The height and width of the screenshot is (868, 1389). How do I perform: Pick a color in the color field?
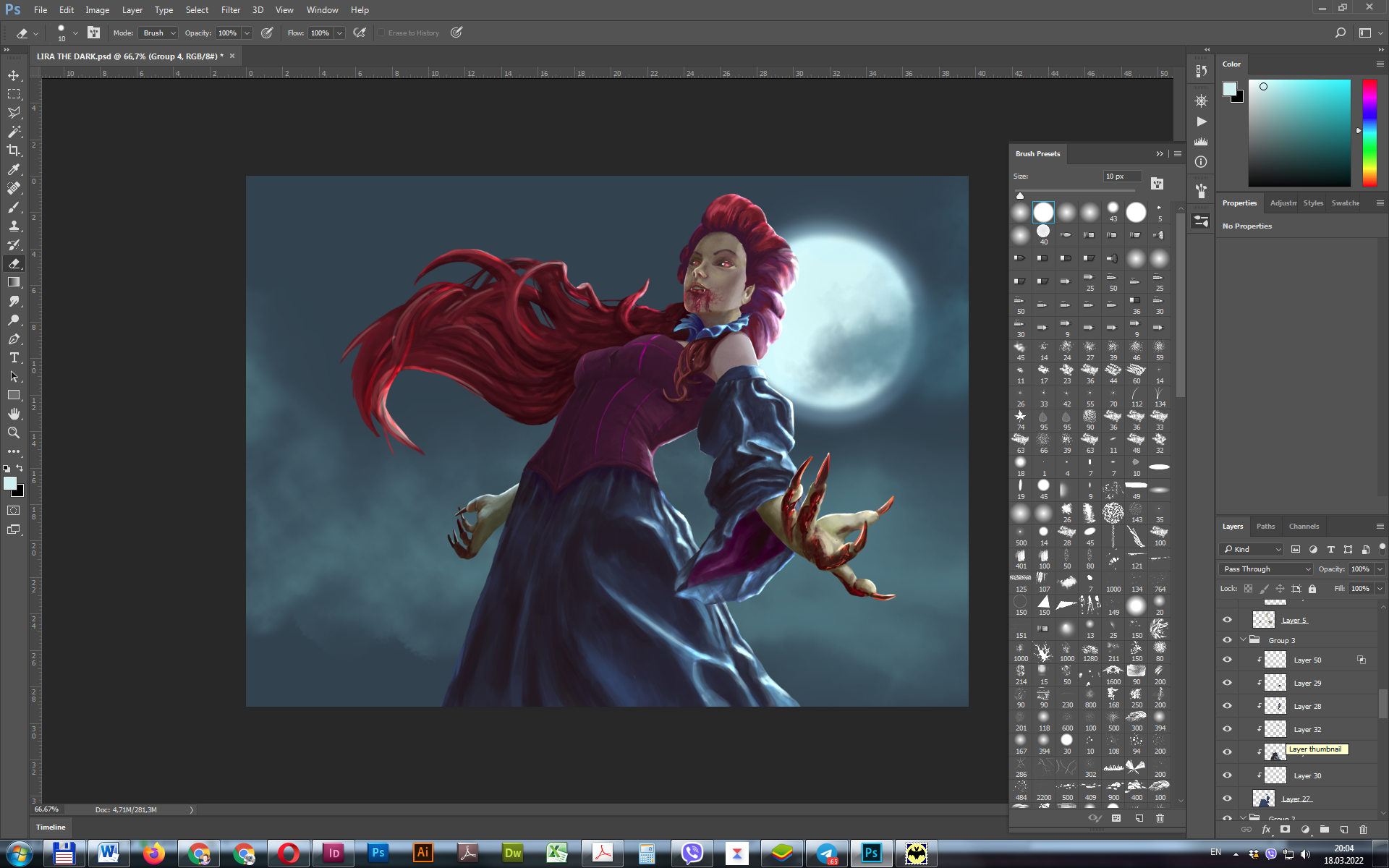pos(1299,133)
